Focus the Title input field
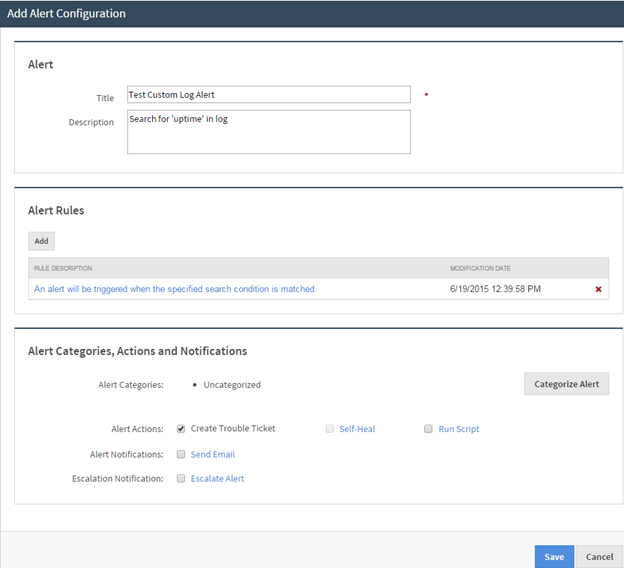This screenshot has width=624, height=568. [269, 95]
